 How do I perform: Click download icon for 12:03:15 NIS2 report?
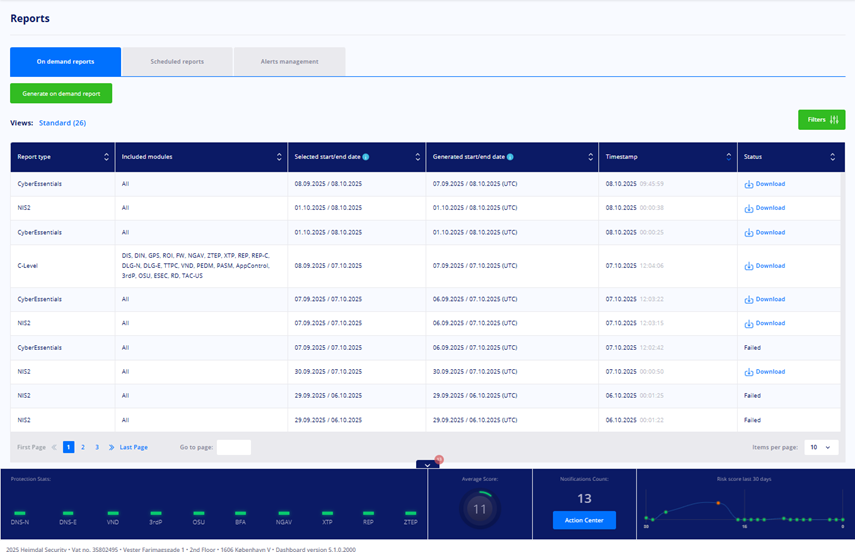coord(749,323)
